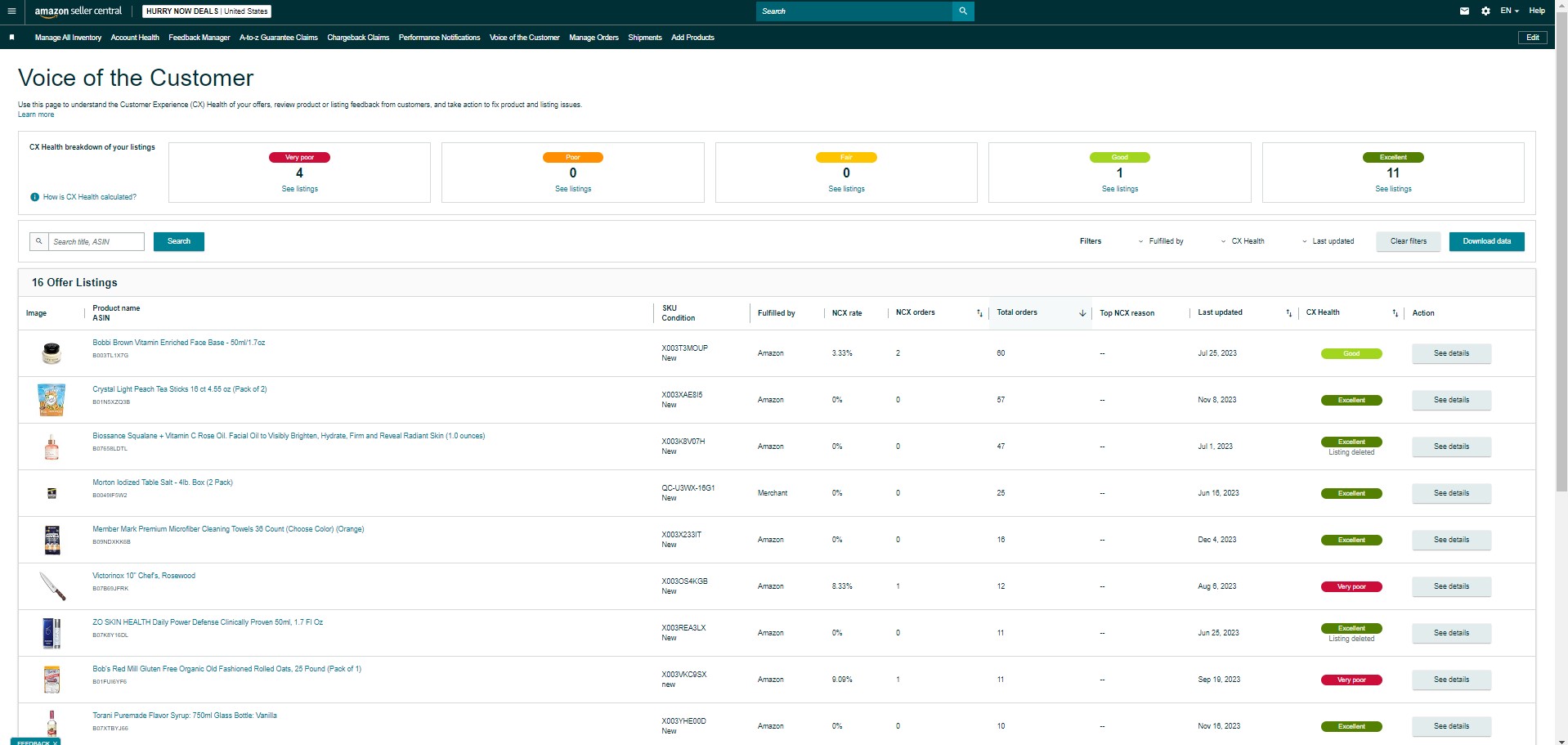
Task: Open Account Health menu item
Action: 135,38
